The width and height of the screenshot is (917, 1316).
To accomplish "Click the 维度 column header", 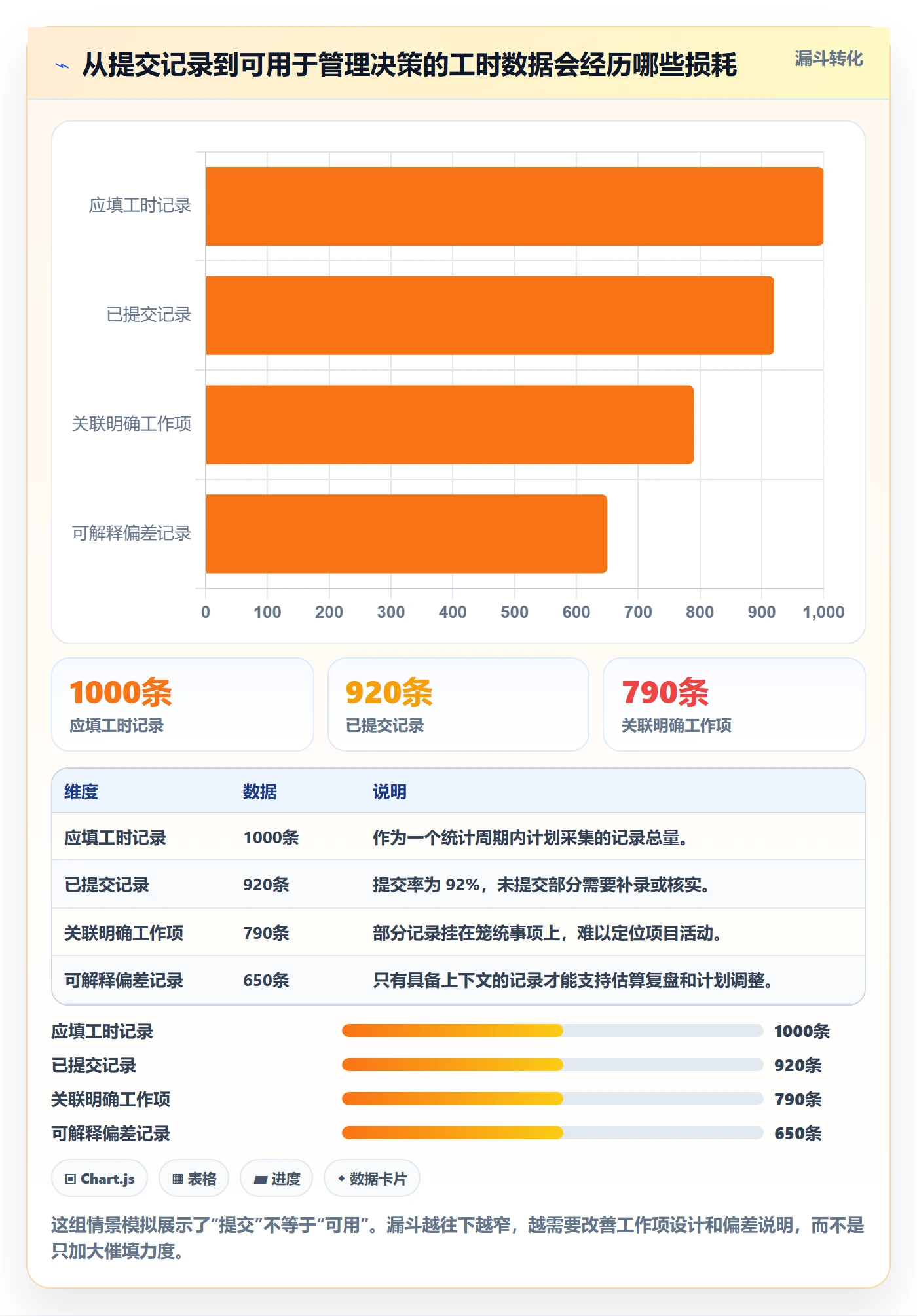I will (x=81, y=792).
